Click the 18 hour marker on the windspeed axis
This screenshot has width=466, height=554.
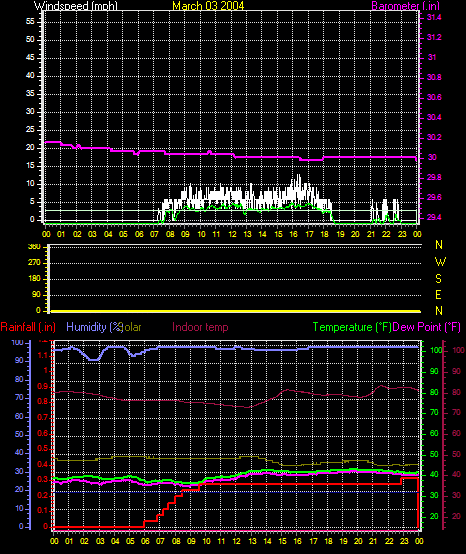click(x=324, y=234)
